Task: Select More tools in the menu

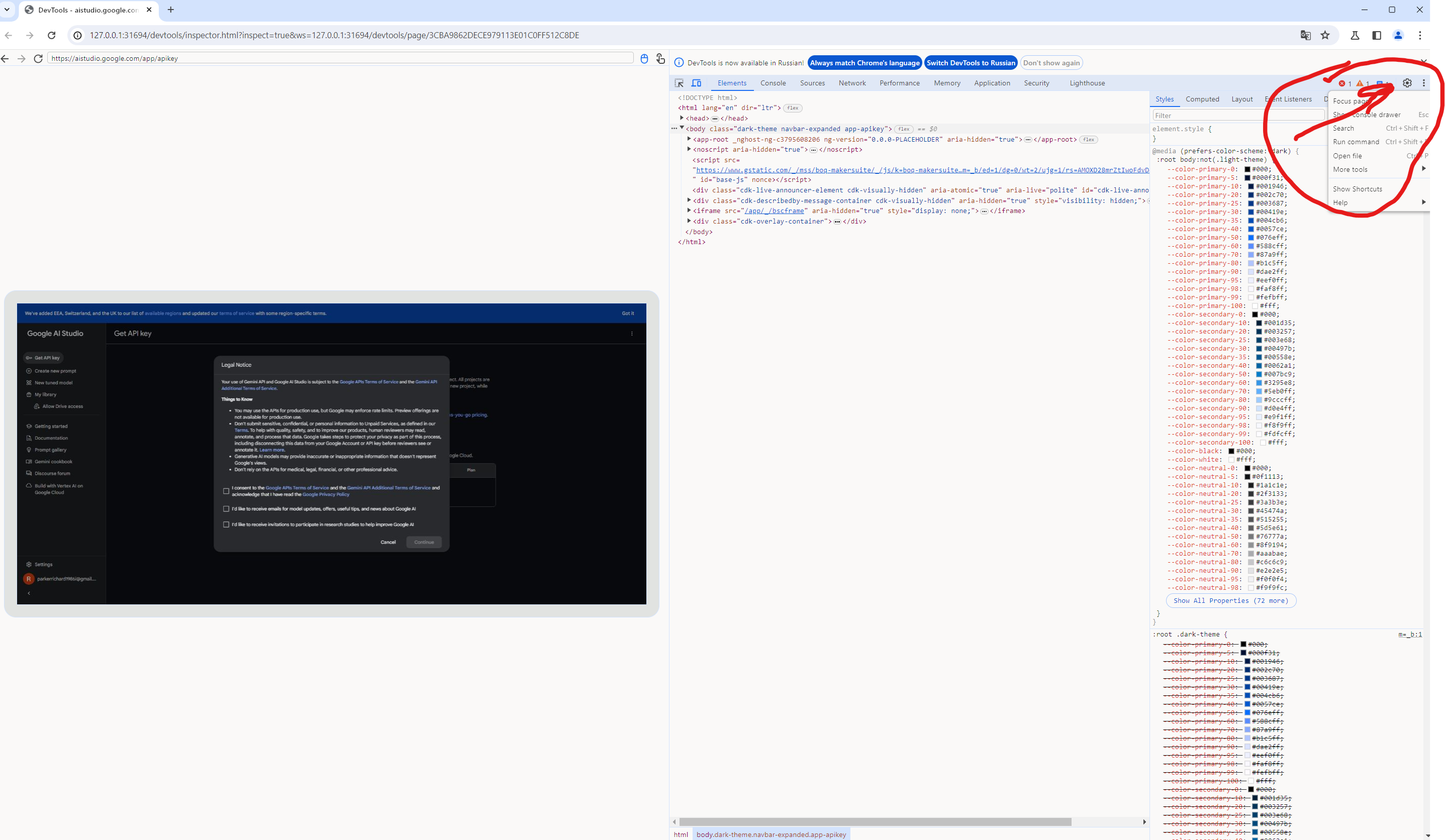Action: click(x=1350, y=170)
